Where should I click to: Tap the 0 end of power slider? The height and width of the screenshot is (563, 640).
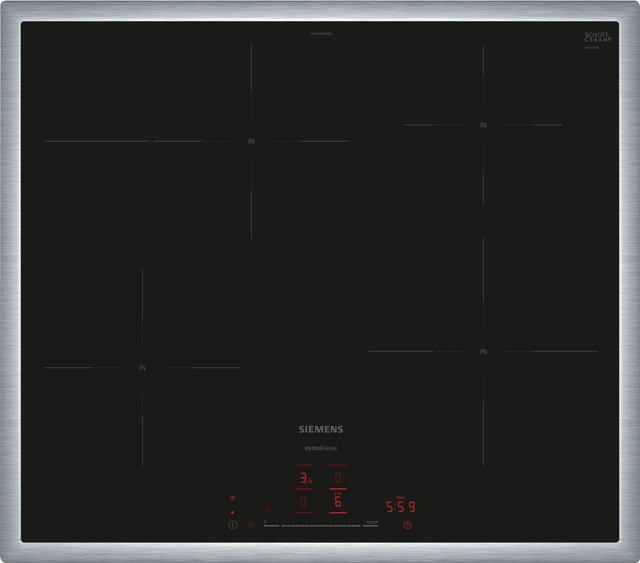(265, 522)
